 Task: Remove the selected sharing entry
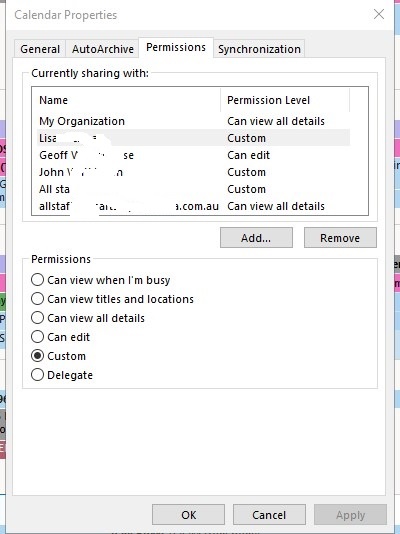(340, 238)
